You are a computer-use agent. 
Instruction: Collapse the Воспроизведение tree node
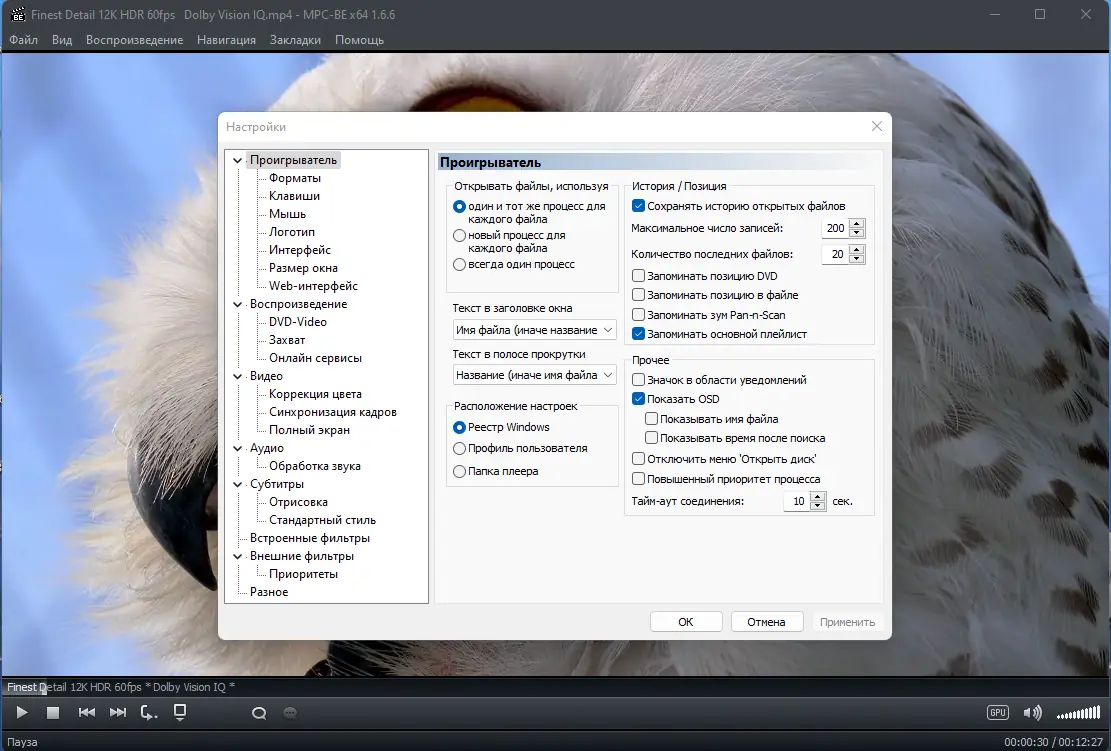pyautogui.click(x=237, y=304)
